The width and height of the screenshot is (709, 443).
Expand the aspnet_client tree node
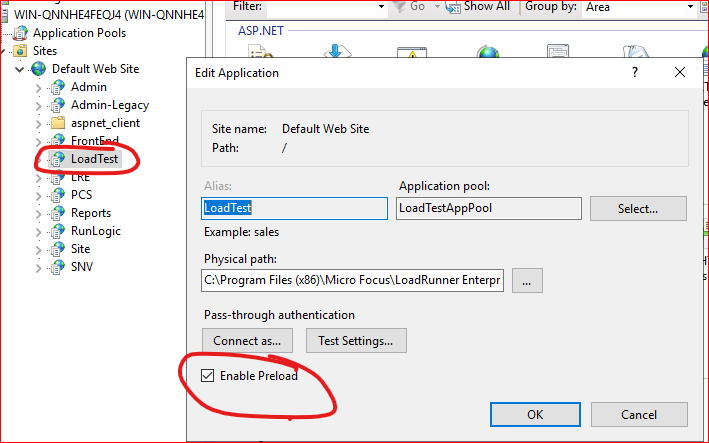click(38, 124)
